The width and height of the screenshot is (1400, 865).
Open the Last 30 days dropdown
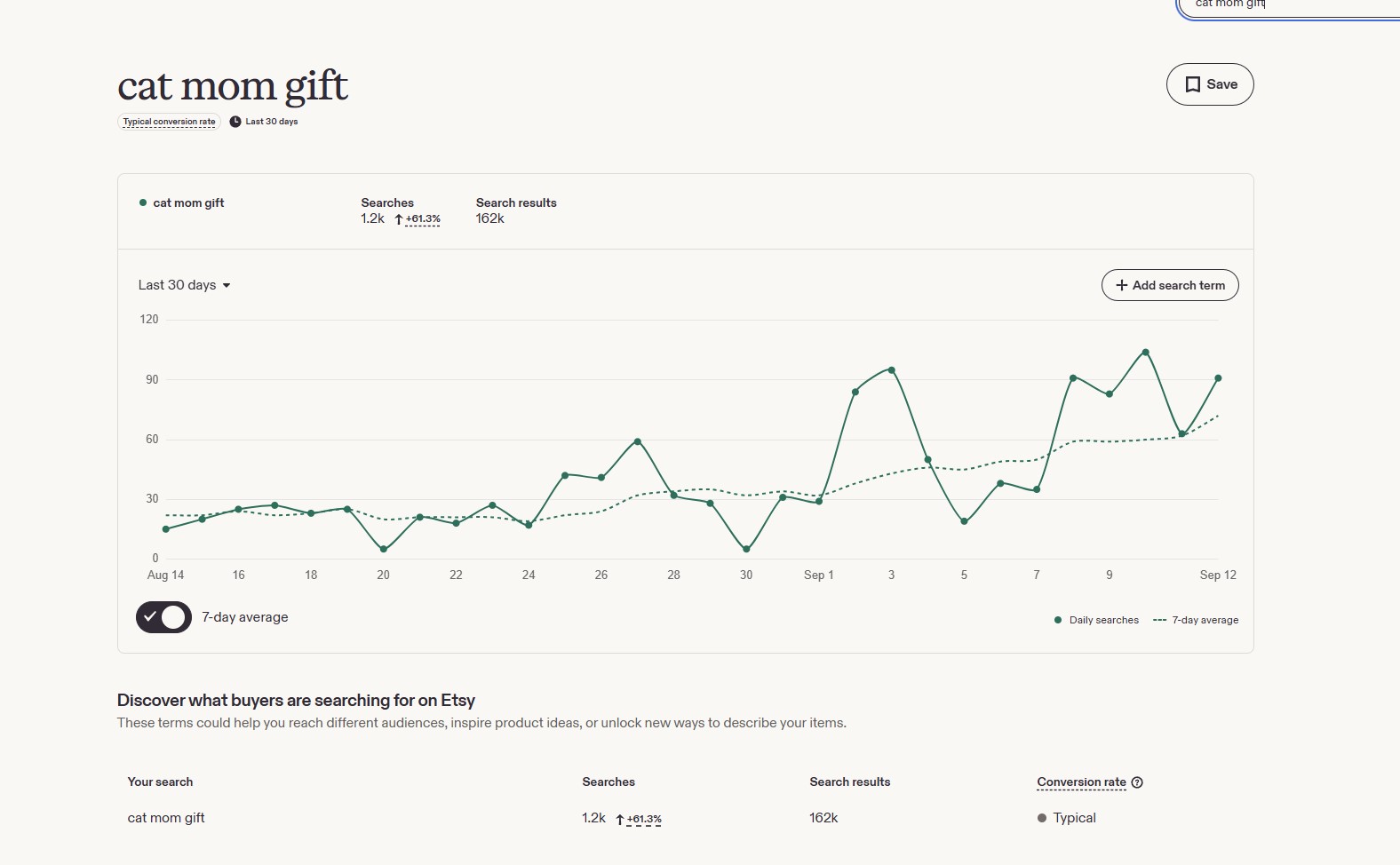pos(184,285)
